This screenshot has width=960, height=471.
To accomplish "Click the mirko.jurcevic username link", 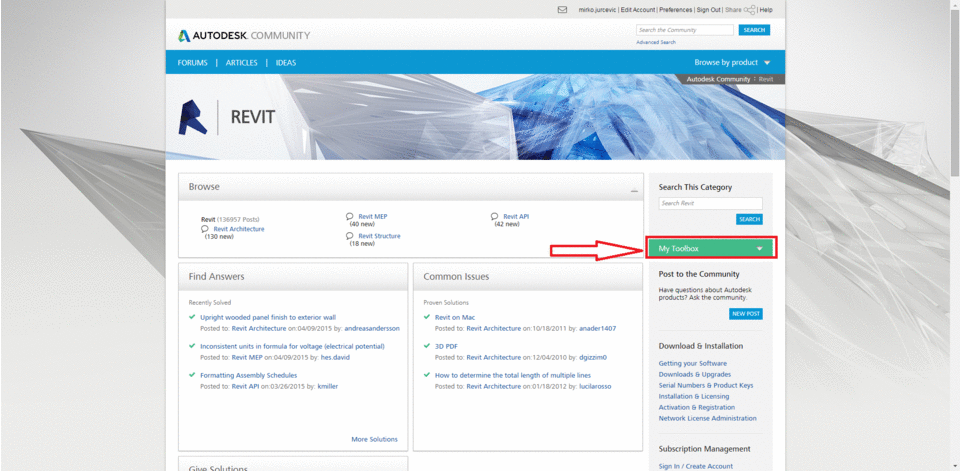I will point(597,10).
